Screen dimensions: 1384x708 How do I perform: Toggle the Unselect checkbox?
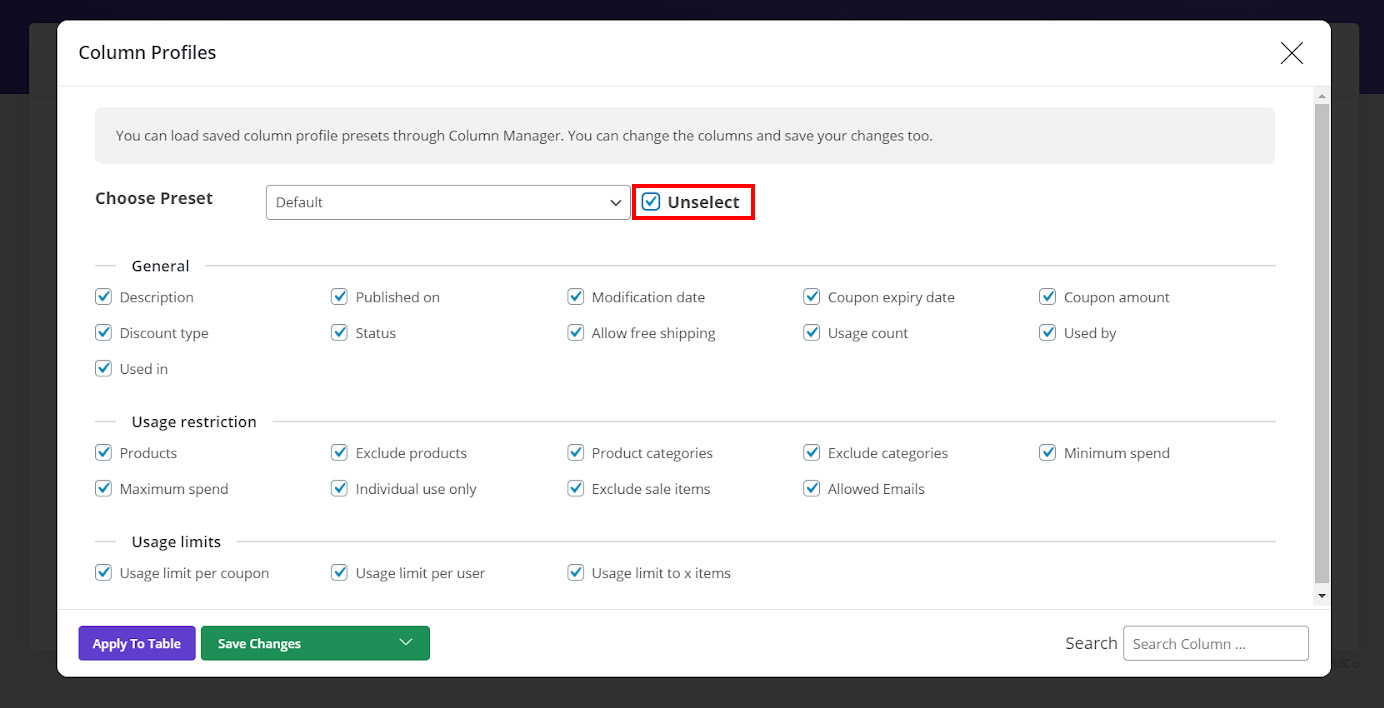click(651, 202)
